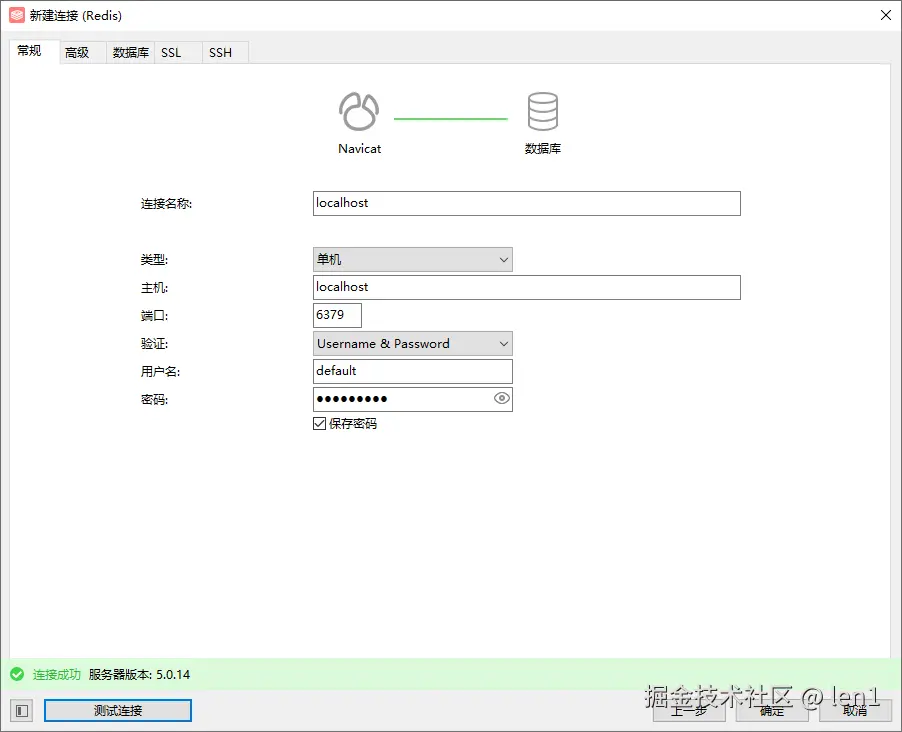The width and height of the screenshot is (902, 732).
Task: Focus the 用户名 field showing default
Action: click(412, 371)
